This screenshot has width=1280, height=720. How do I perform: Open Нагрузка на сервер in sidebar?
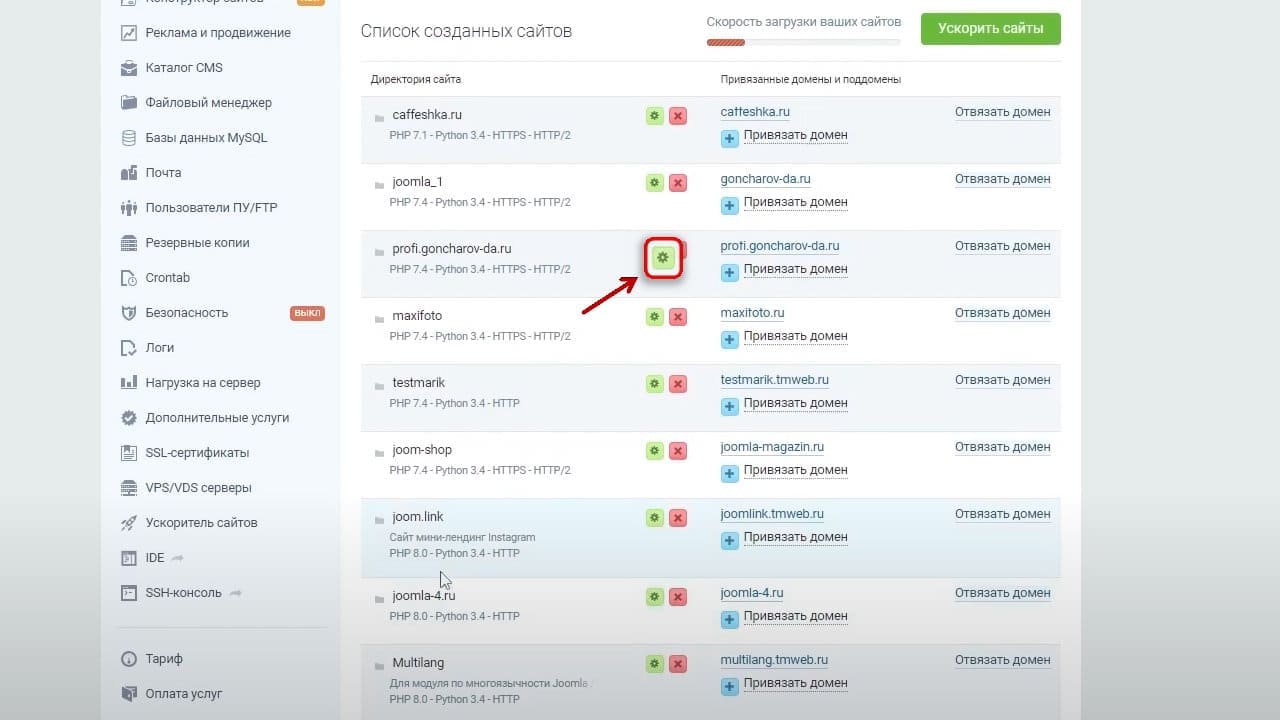point(191,383)
